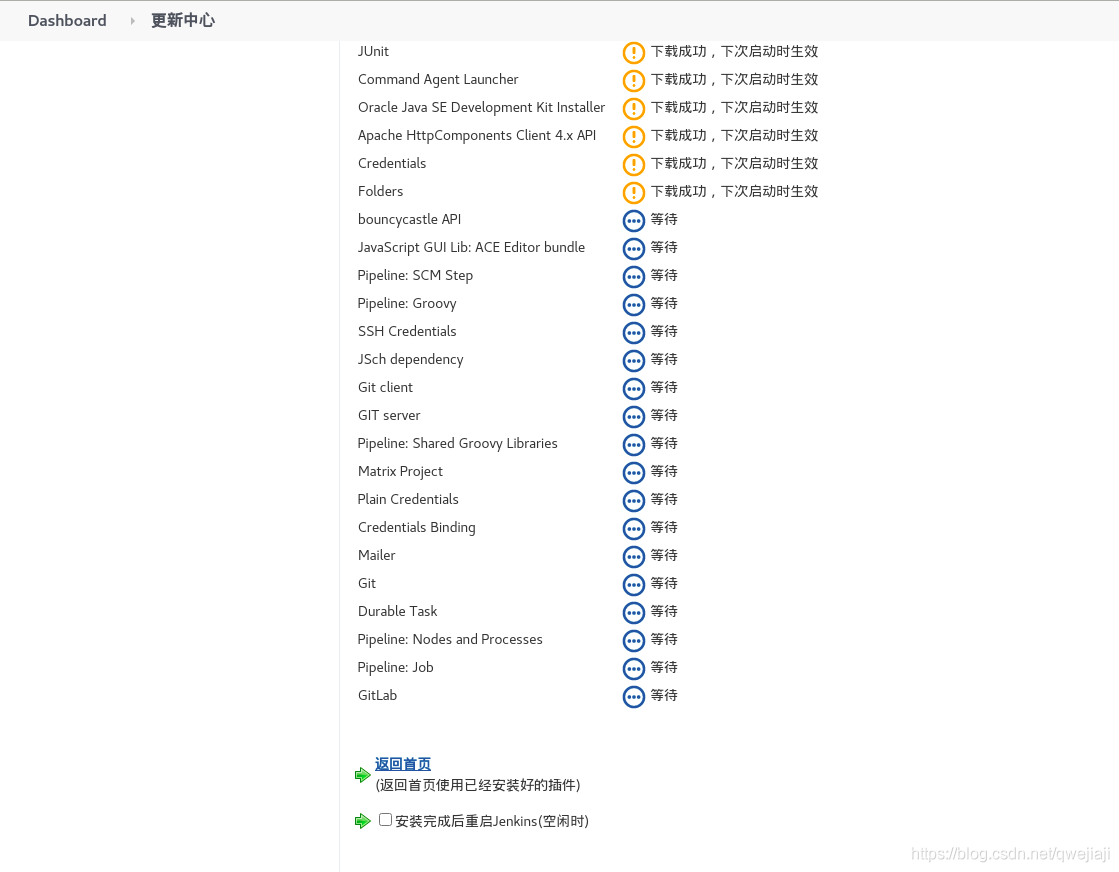Click the Credentials plugin orange status icon
1119x872 pixels.
[633, 164]
